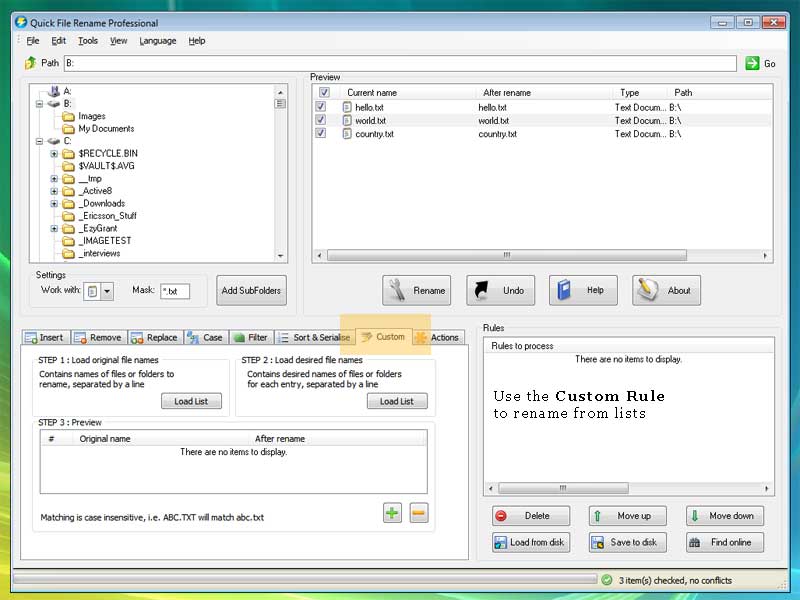This screenshot has height=600, width=800.
Task: Toggle the select-all checkbox in Preview header
Action: tap(324, 92)
